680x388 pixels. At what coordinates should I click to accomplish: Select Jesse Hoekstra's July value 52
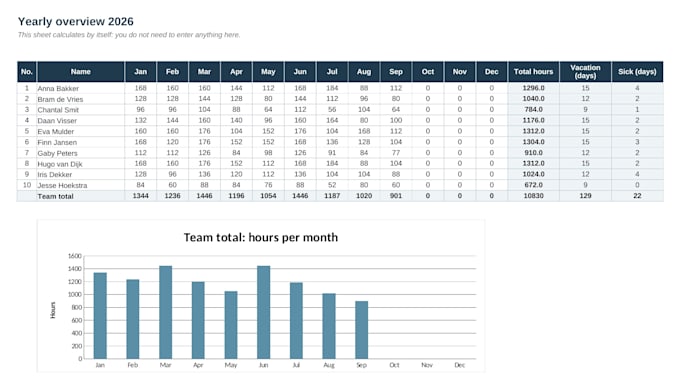[332, 185]
